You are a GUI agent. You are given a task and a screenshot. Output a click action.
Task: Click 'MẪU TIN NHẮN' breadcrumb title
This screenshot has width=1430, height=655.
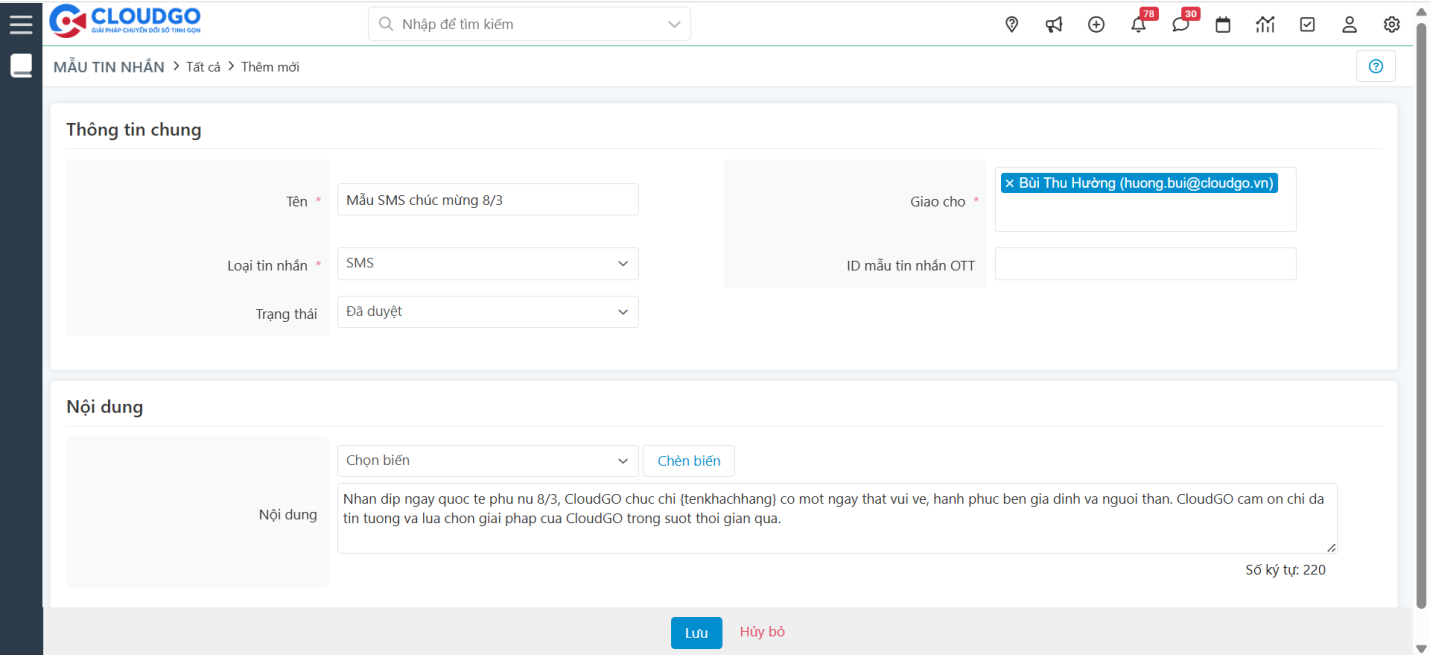pyautogui.click(x=108, y=66)
